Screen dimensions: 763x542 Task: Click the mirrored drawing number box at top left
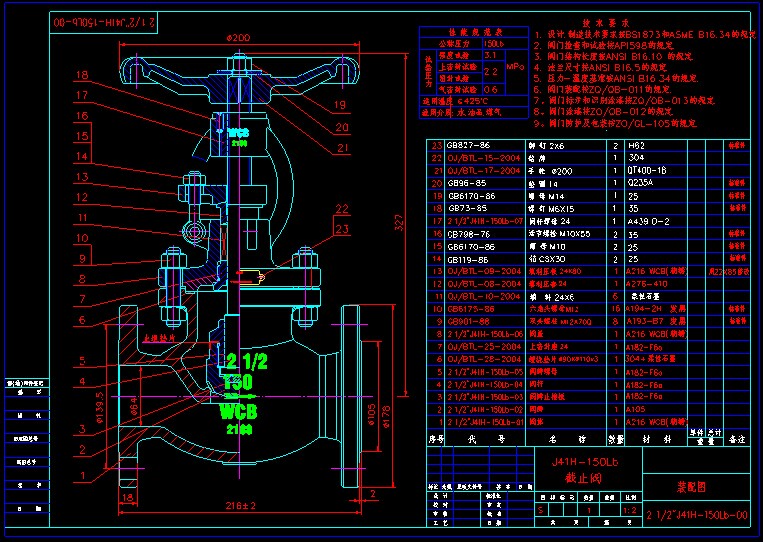tap(104, 22)
